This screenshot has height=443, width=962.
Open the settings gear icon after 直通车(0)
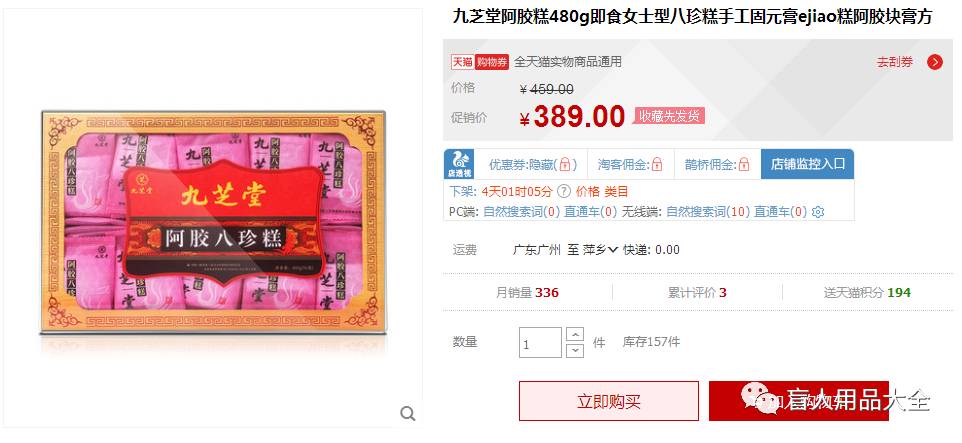pyautogui.click(x=818, y=212)
